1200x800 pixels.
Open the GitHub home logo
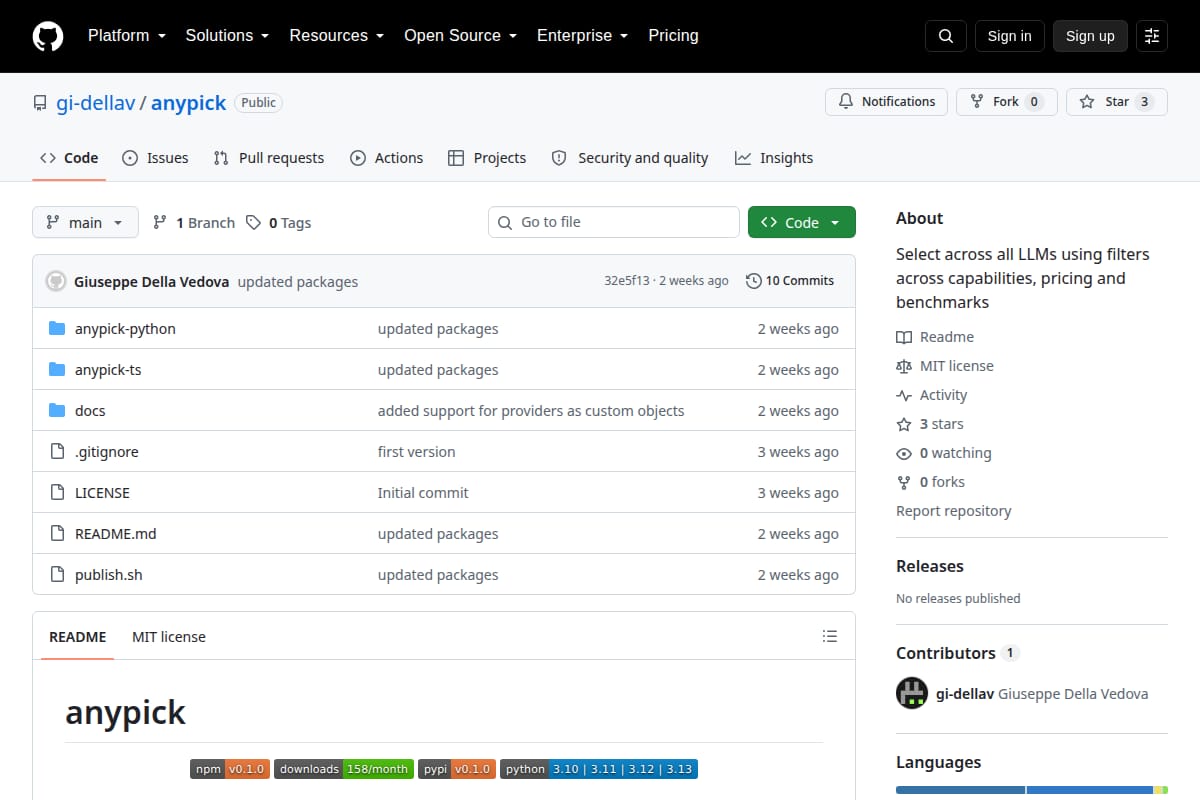coord(48,36)
